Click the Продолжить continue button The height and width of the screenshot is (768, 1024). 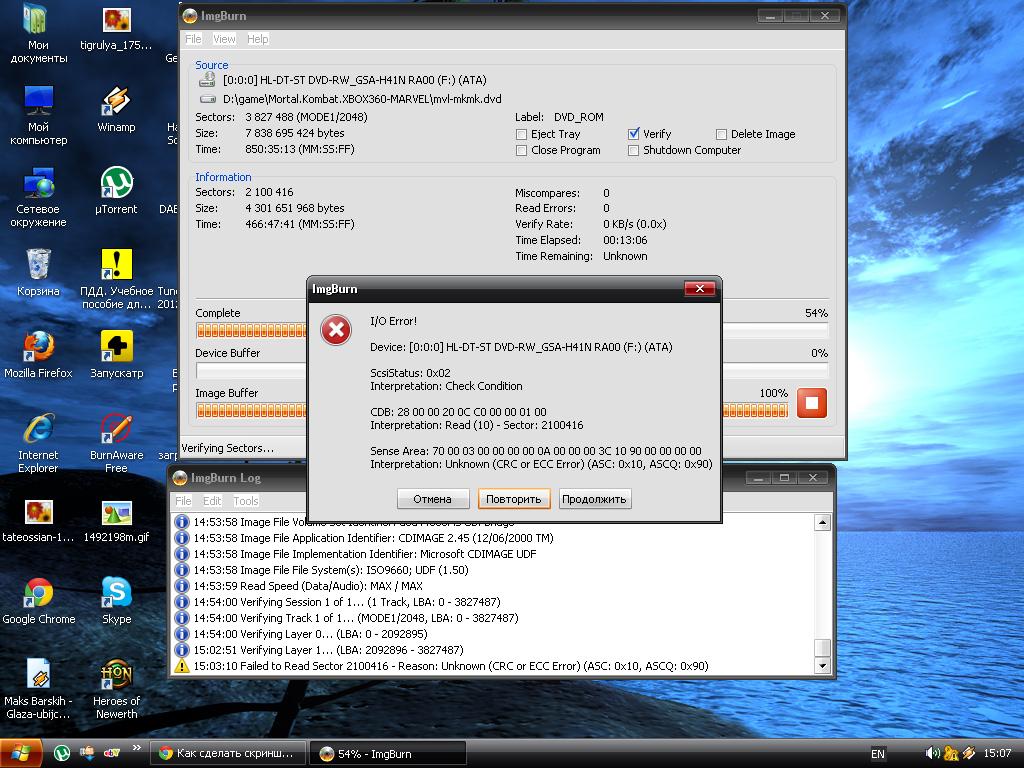pyautogui.click(x=594, y=499)
